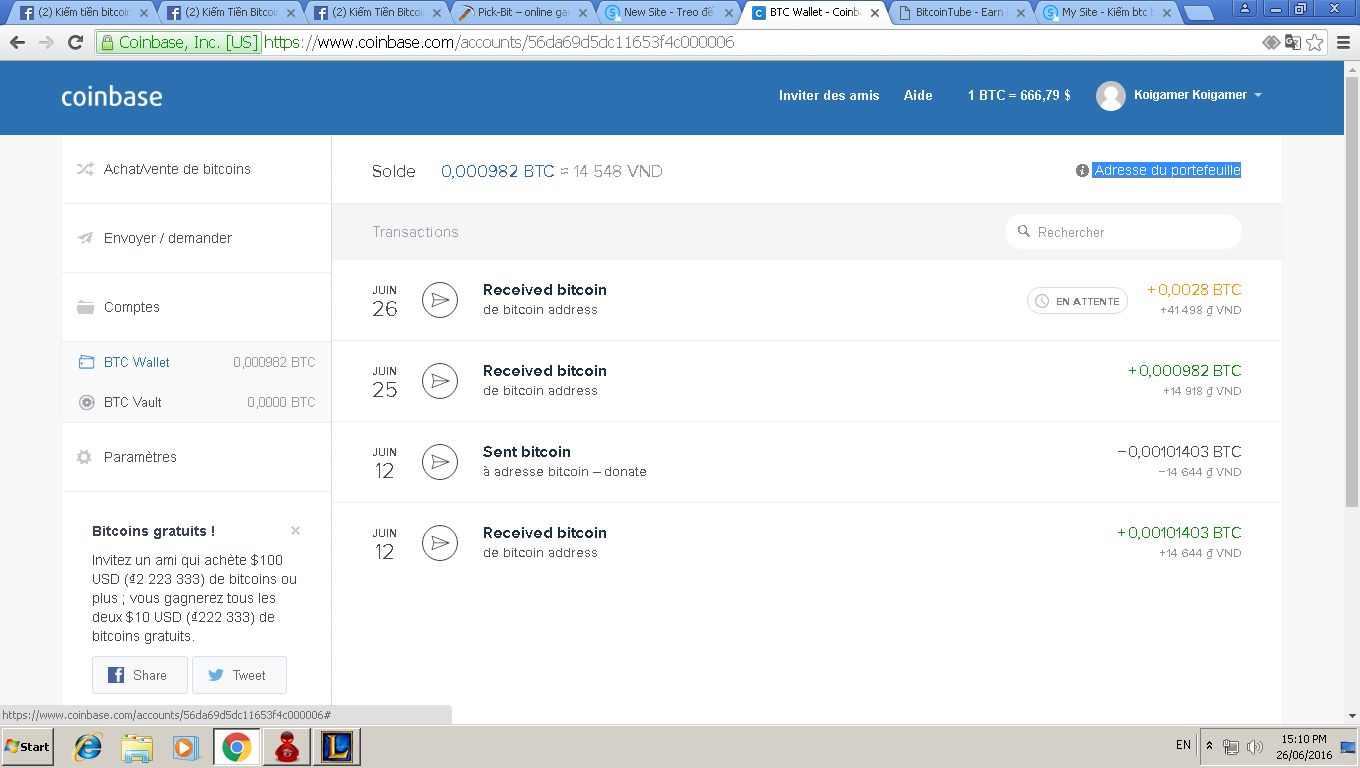Open the user avatar for Koigamer Koigamer
The height and width of the screenshot is (768, 1360).
[1111, 96]
